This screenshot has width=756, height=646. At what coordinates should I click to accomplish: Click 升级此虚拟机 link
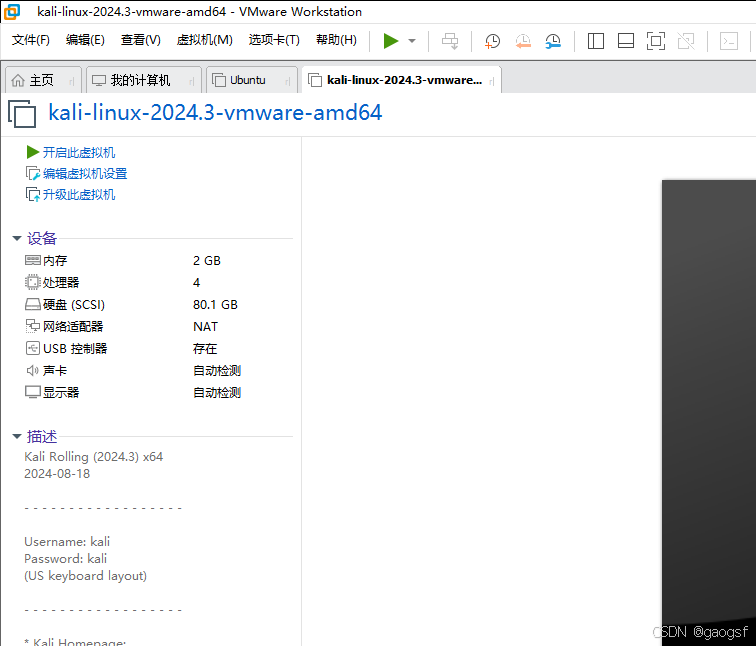(x=79, y=195)
